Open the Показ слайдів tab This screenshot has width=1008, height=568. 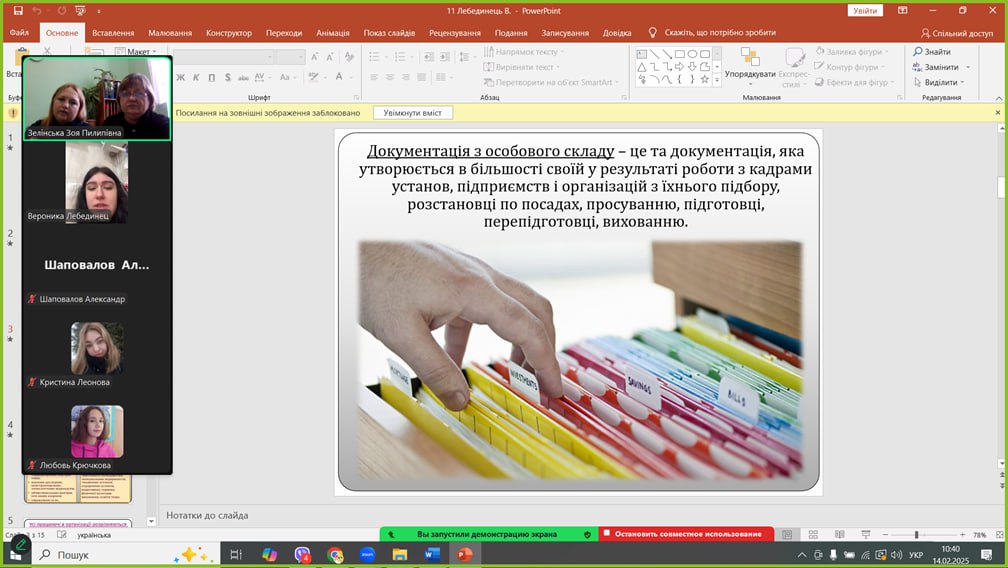click(x=389, y=32)
